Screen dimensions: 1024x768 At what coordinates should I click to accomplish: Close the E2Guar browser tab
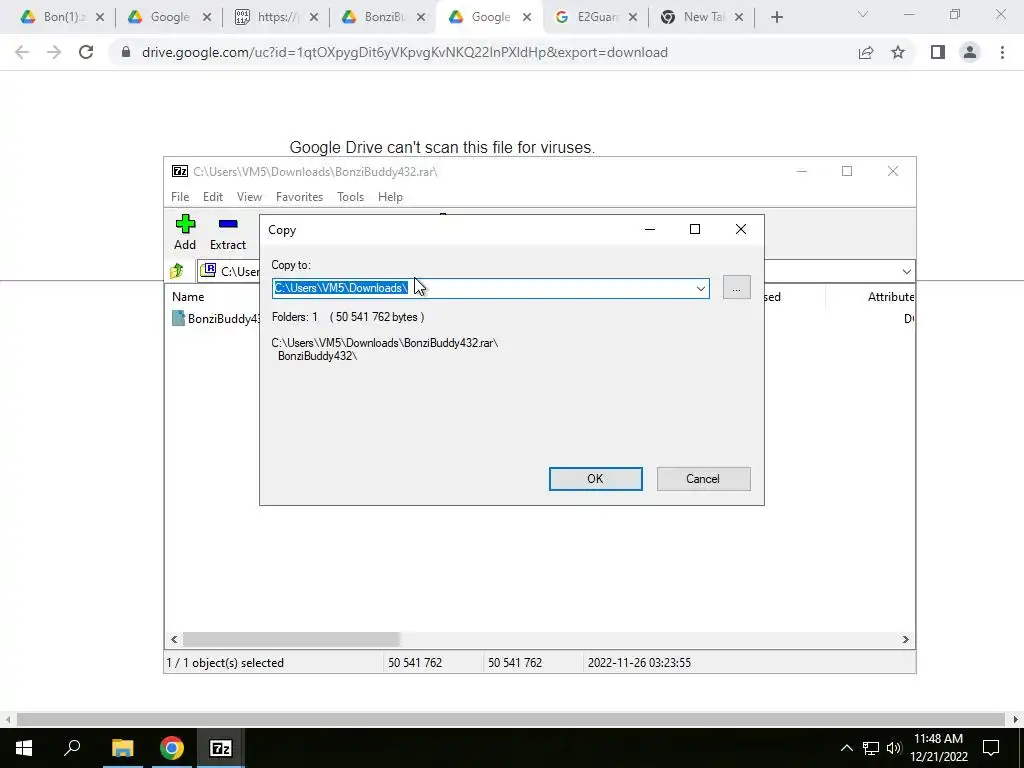coord(632,18)
